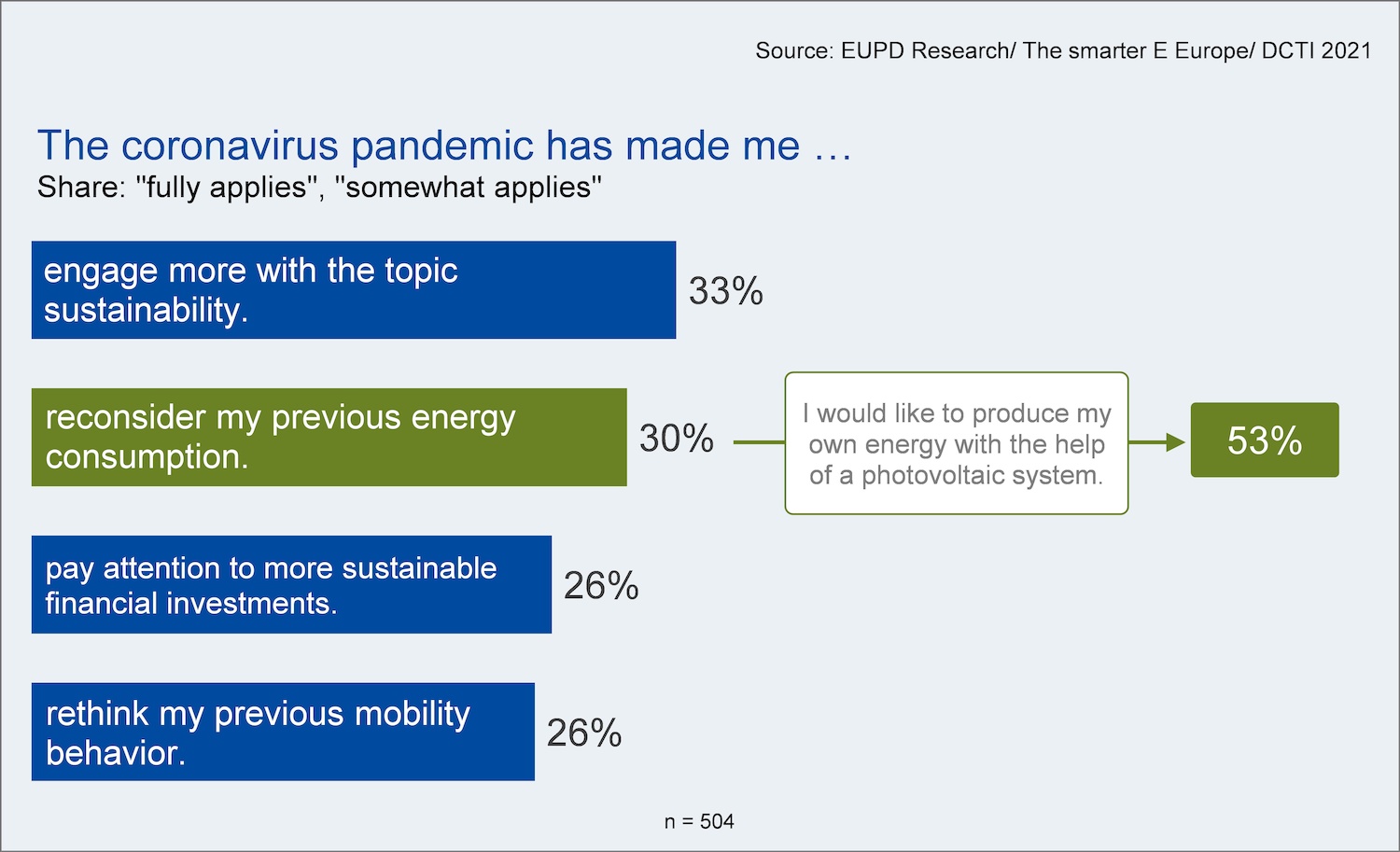Click the 33% value label
The height and width of the screenshot is (852, 1400).
725,291
